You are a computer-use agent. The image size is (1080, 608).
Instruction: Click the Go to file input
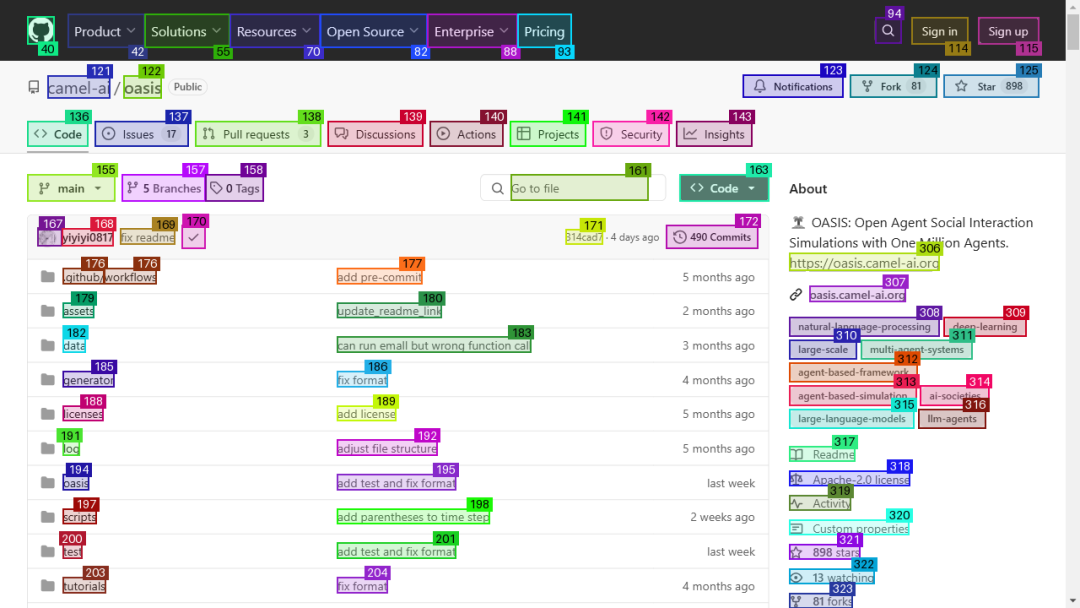tap(579, 188)
